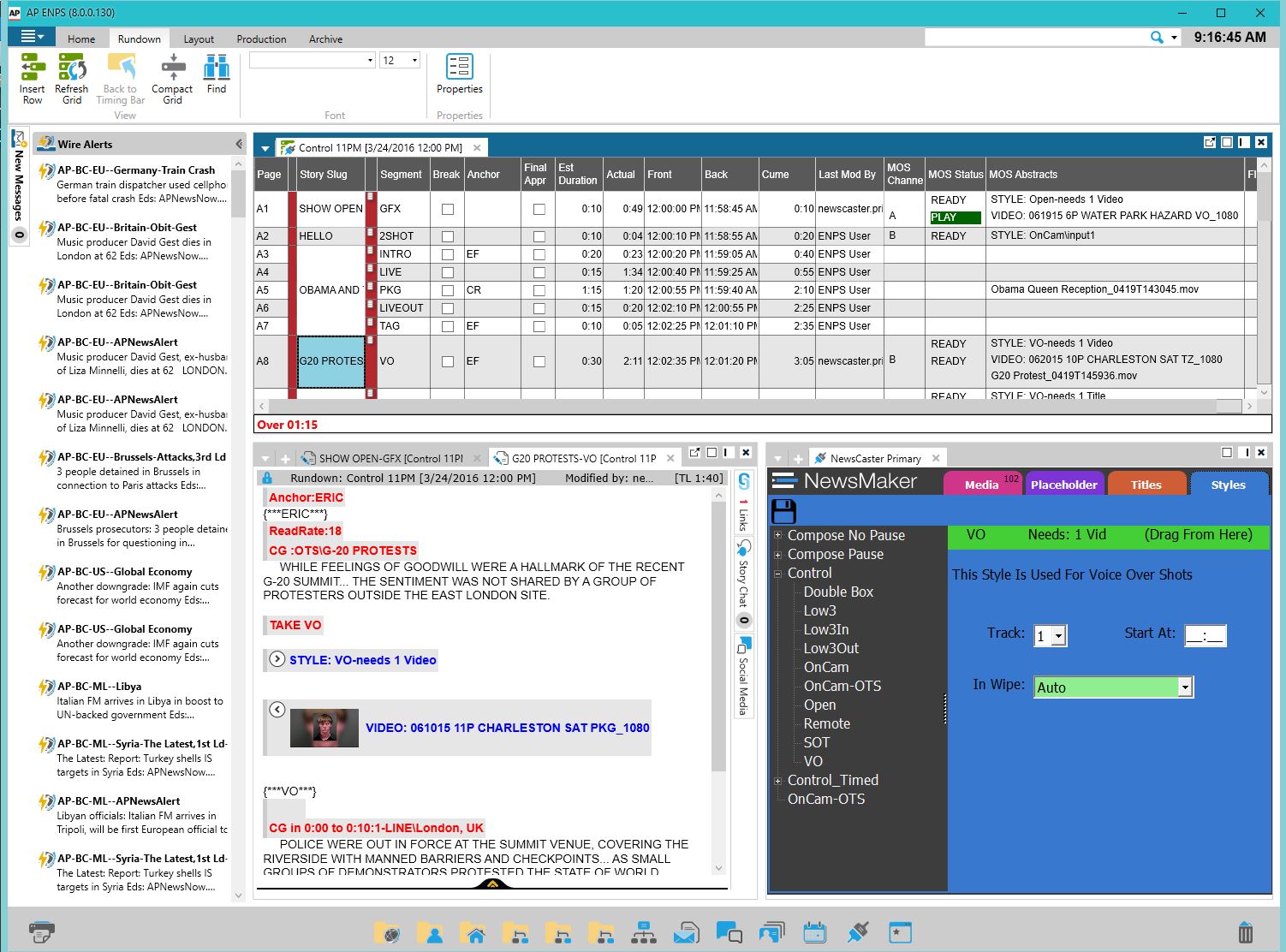1286x952 pixels.
Task: Switch to the Layout ribbon tab
Action: coord(199,39)
